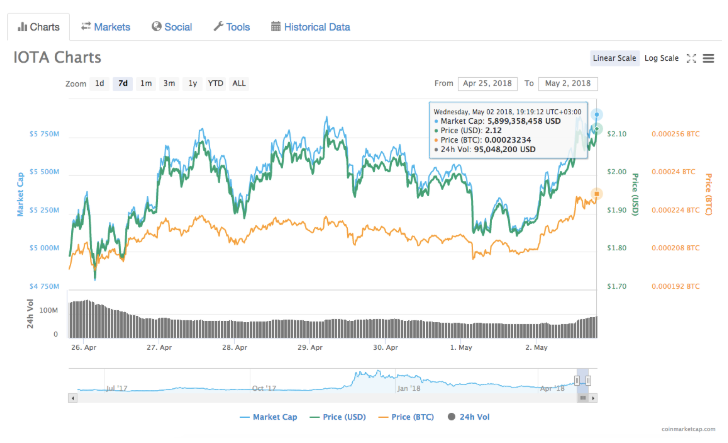Open the Social tab

click(x=172, y=27)
